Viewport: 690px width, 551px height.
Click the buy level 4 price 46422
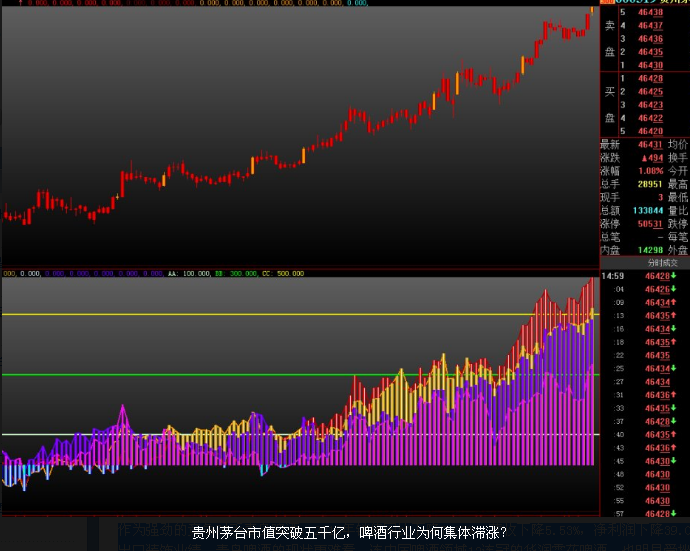650,118
